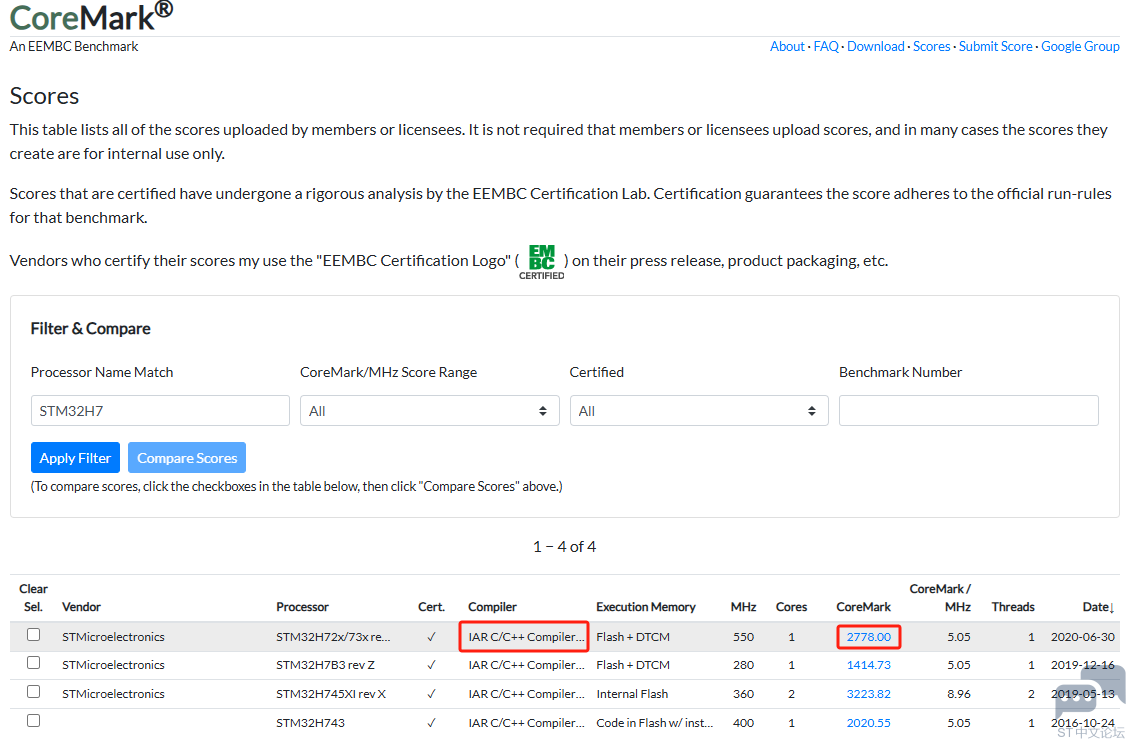Open the 3223.82 CoreMark score link

coord(869,694)
